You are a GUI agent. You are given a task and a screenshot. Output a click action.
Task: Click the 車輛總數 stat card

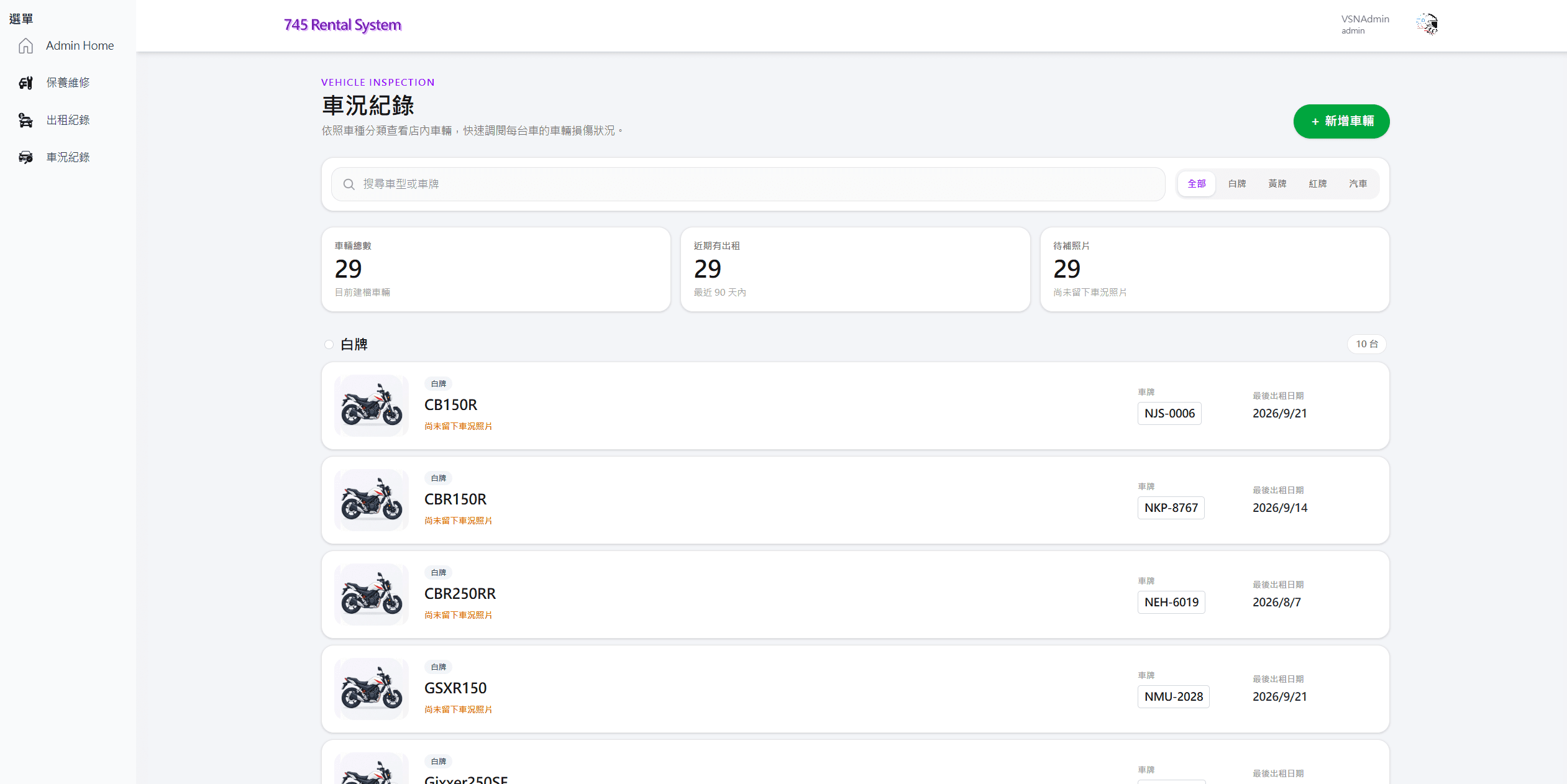(496, 270)
